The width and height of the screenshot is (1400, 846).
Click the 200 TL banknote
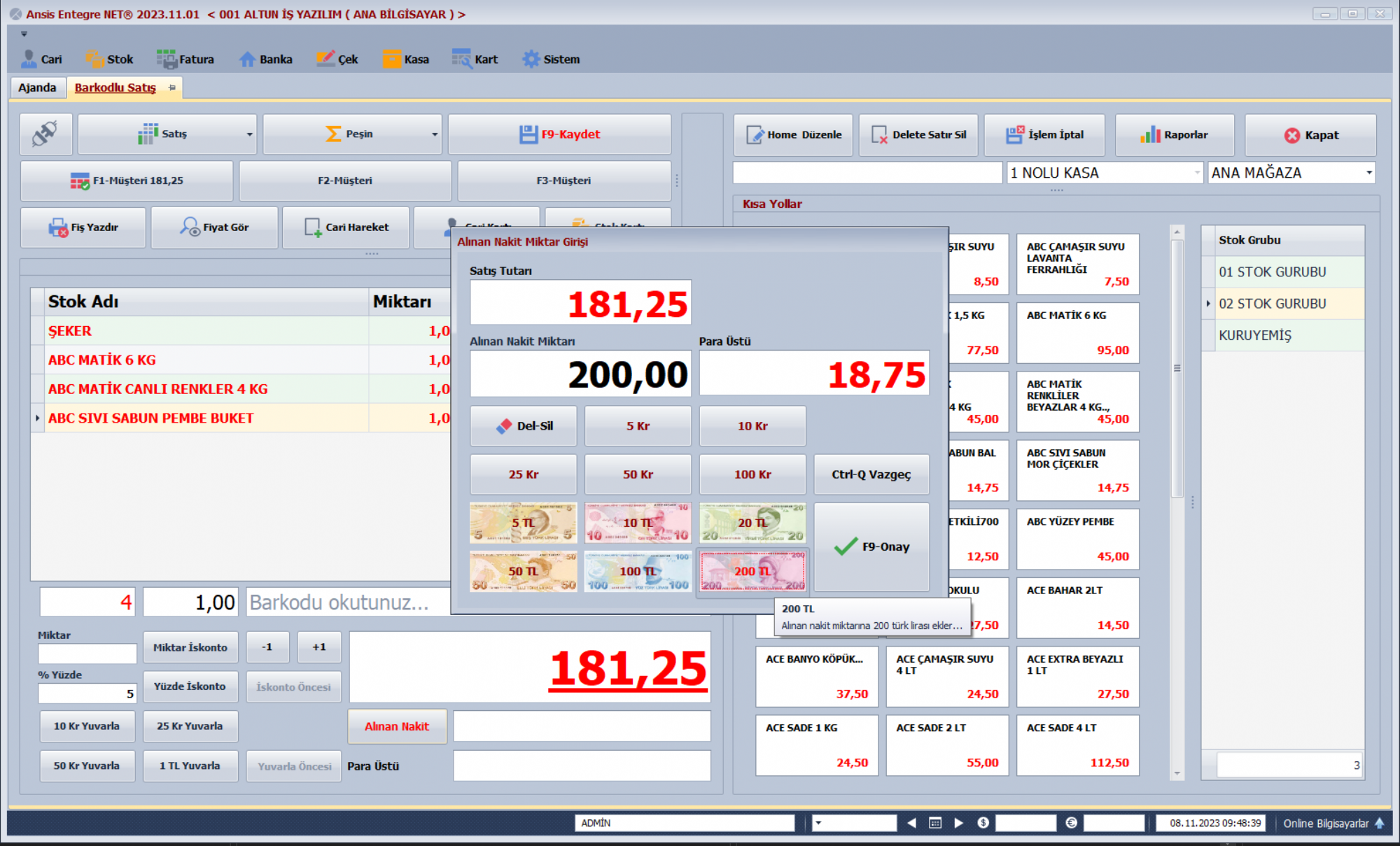[x=752, y=571]
